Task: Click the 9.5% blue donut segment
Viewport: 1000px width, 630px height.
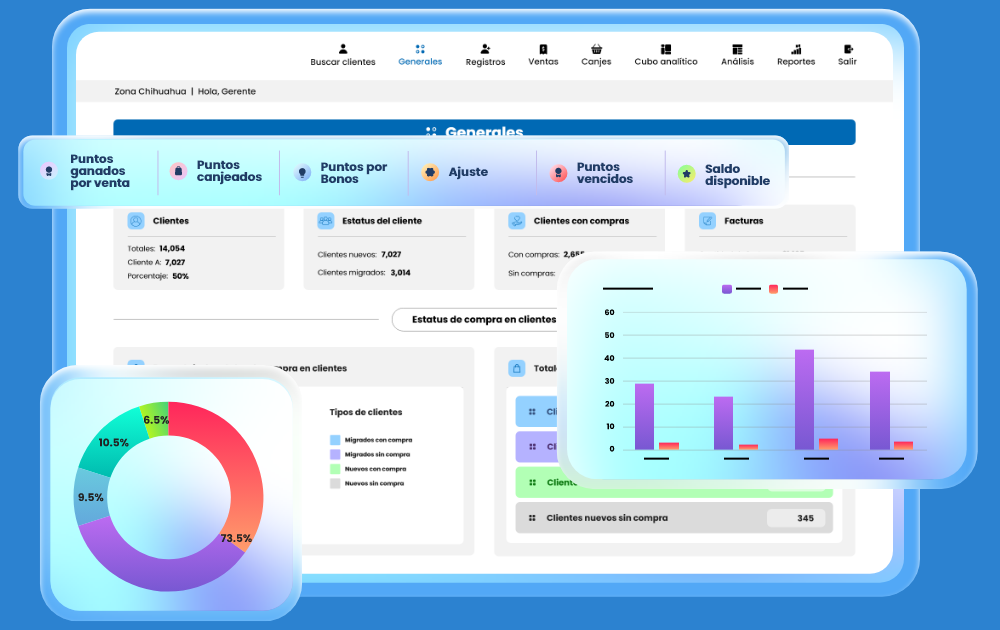Action: tap(91, 497)
